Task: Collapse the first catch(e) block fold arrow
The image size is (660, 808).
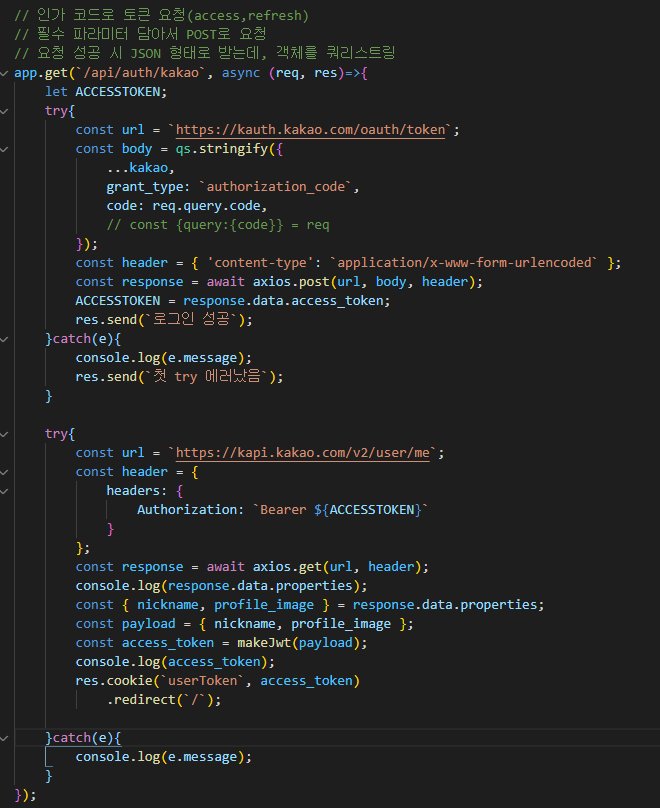Action: click(4, 340)
